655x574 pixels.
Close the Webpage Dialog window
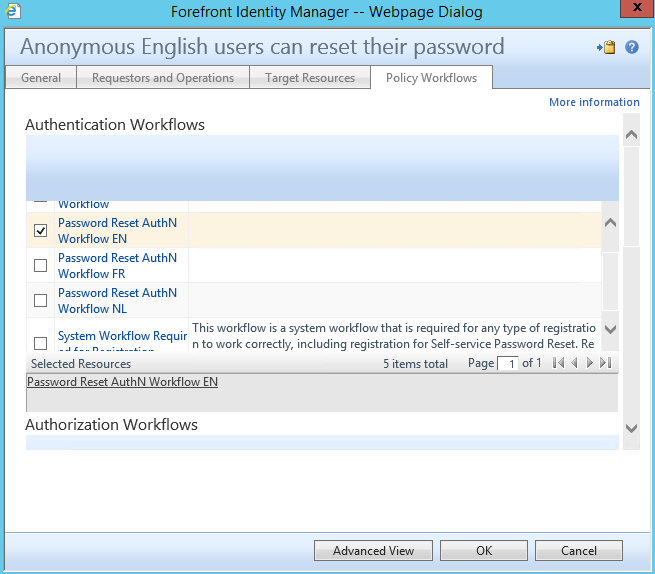(x=637, y=8)
